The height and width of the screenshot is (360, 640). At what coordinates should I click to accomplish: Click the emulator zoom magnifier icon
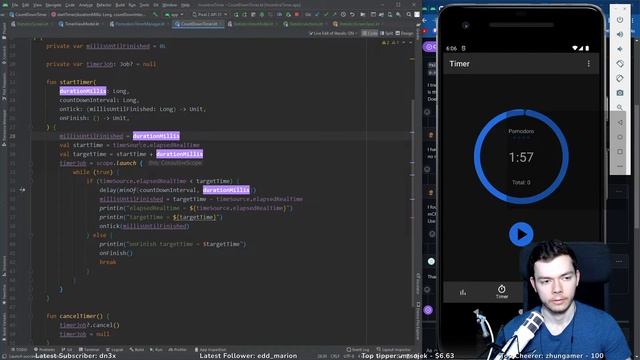click(620, 108)
